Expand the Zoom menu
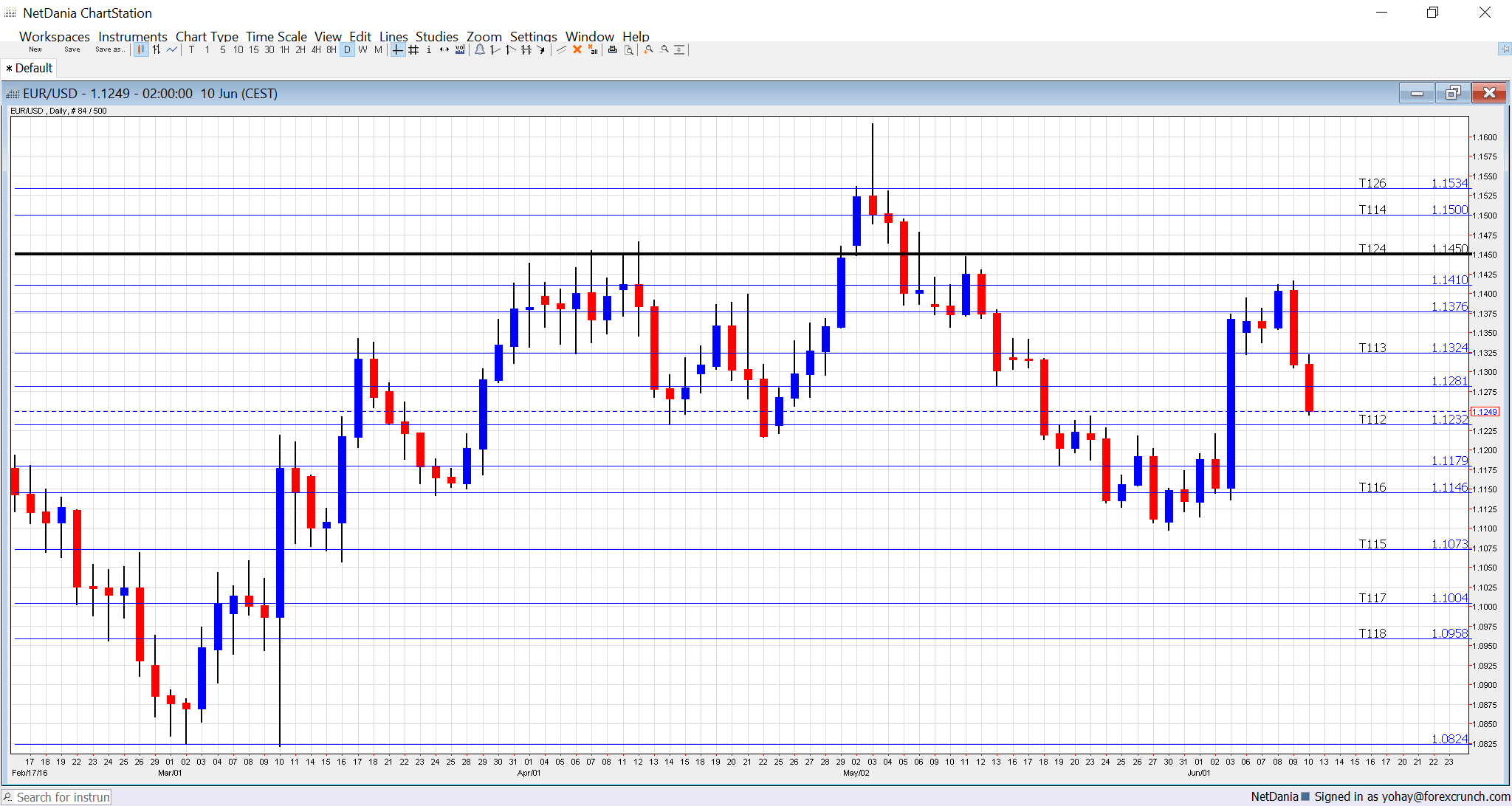 click(x=484, y=36)
